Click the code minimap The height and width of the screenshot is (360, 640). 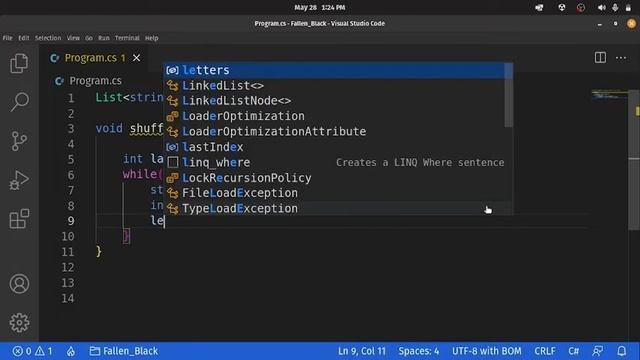point(610,96)
